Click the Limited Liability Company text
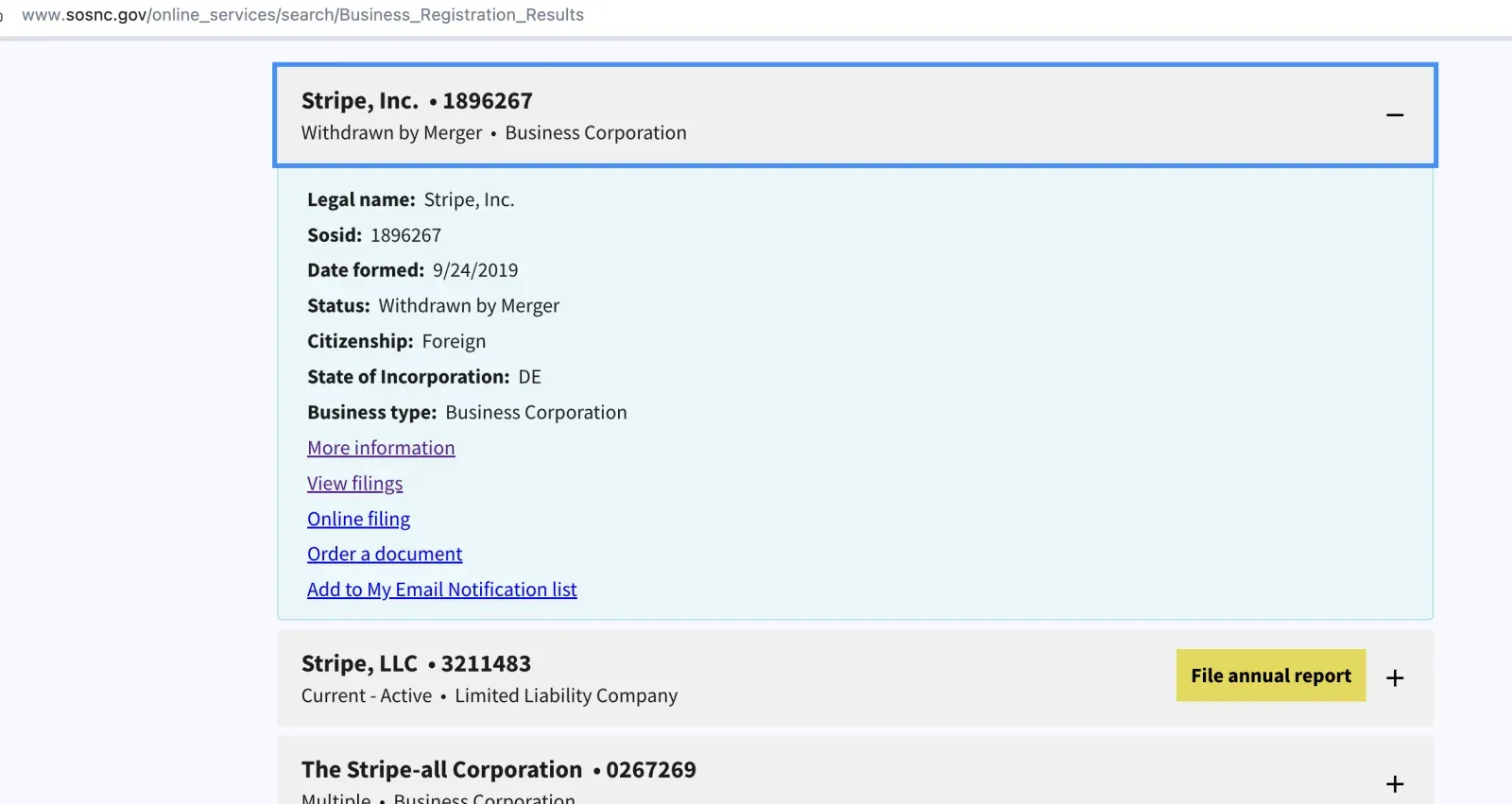The image size is (1512, 804). 566,696
